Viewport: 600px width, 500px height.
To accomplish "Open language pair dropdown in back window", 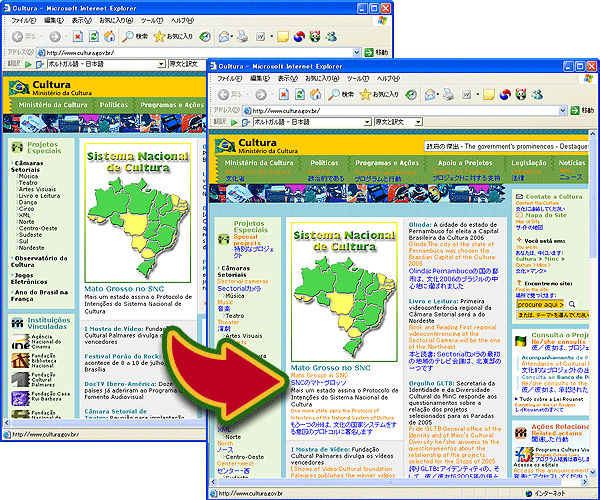I will (x=161, y=64).
